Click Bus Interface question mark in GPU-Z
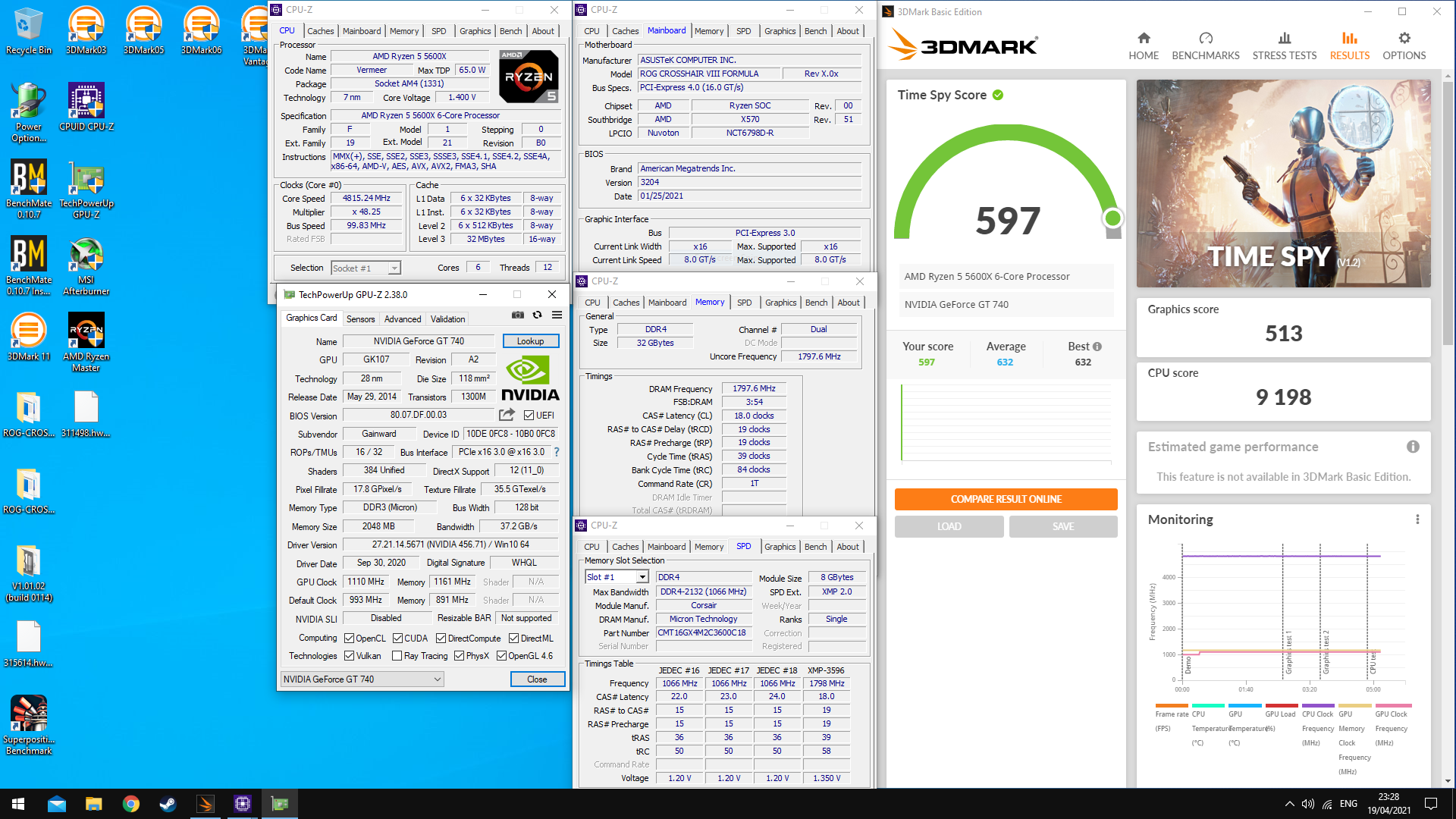The height and width of the screenshot is (819, 1456). click(557, 452)
